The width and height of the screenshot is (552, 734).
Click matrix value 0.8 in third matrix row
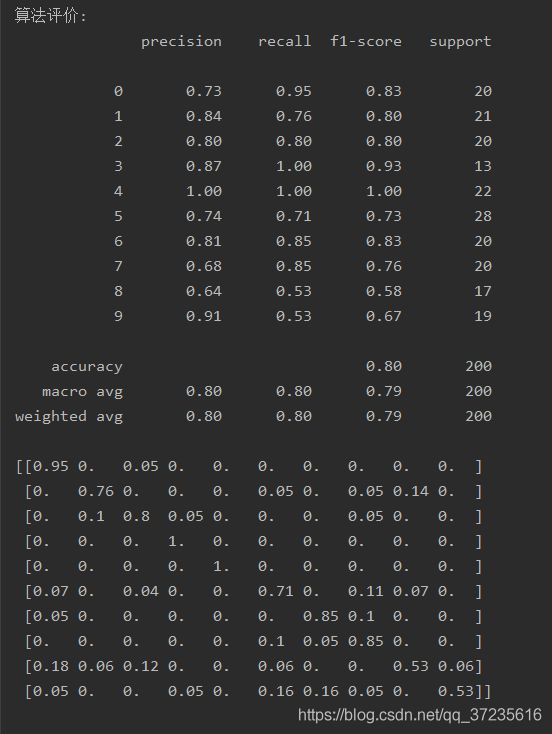coord(136,516)
